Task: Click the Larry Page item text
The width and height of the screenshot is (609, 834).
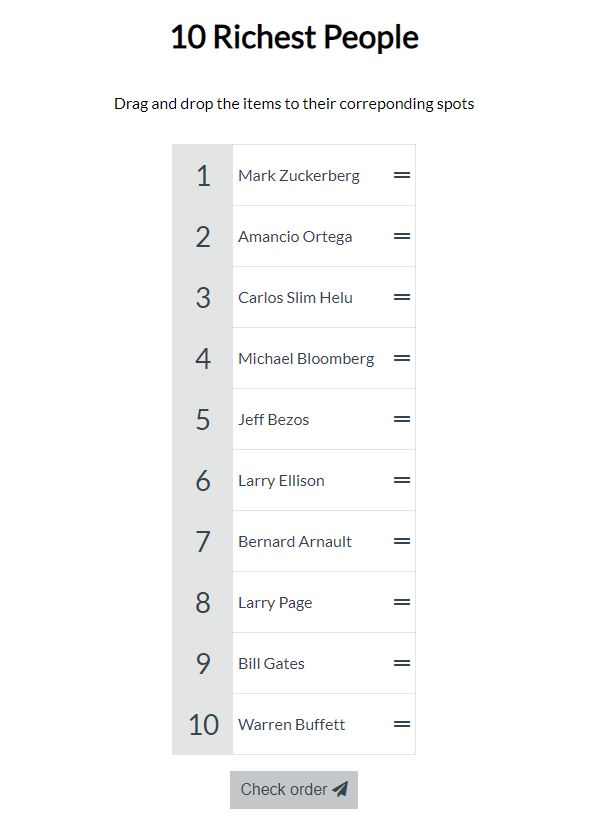Action: (275, 603)
